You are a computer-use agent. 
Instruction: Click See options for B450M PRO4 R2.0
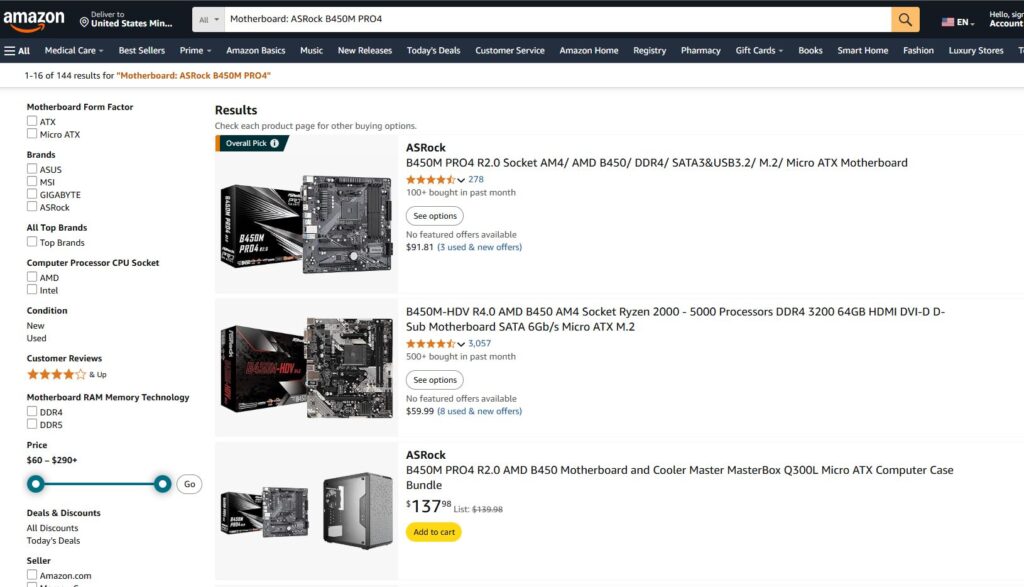tap(435, 216)
